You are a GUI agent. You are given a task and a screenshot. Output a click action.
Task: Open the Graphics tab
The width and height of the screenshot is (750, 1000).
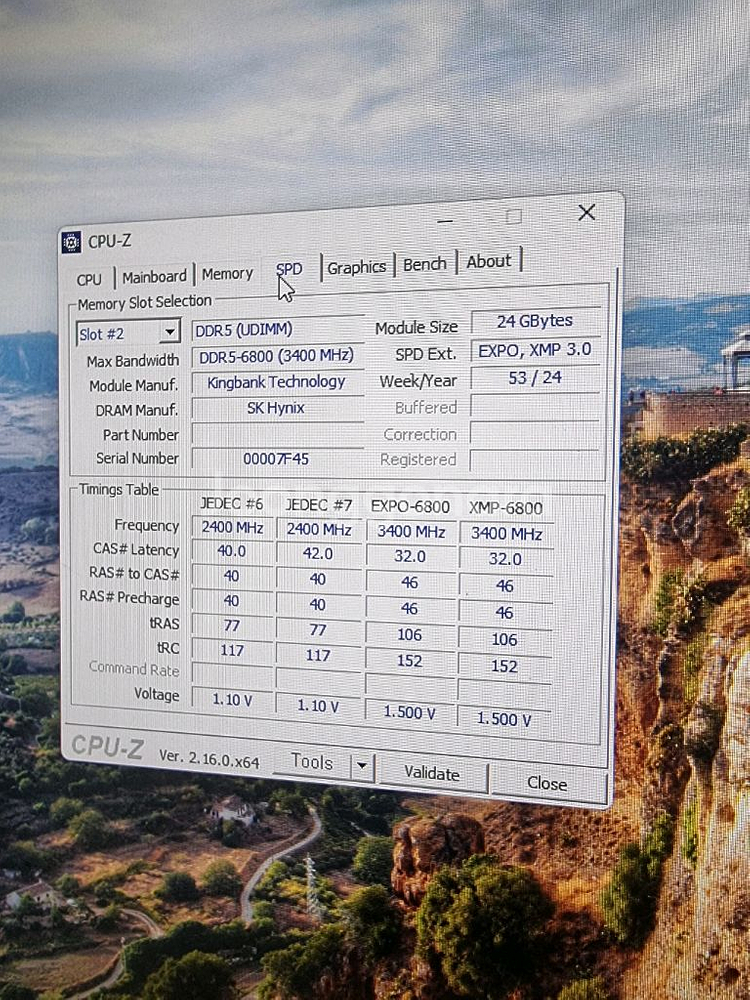[x=357, y=267]
